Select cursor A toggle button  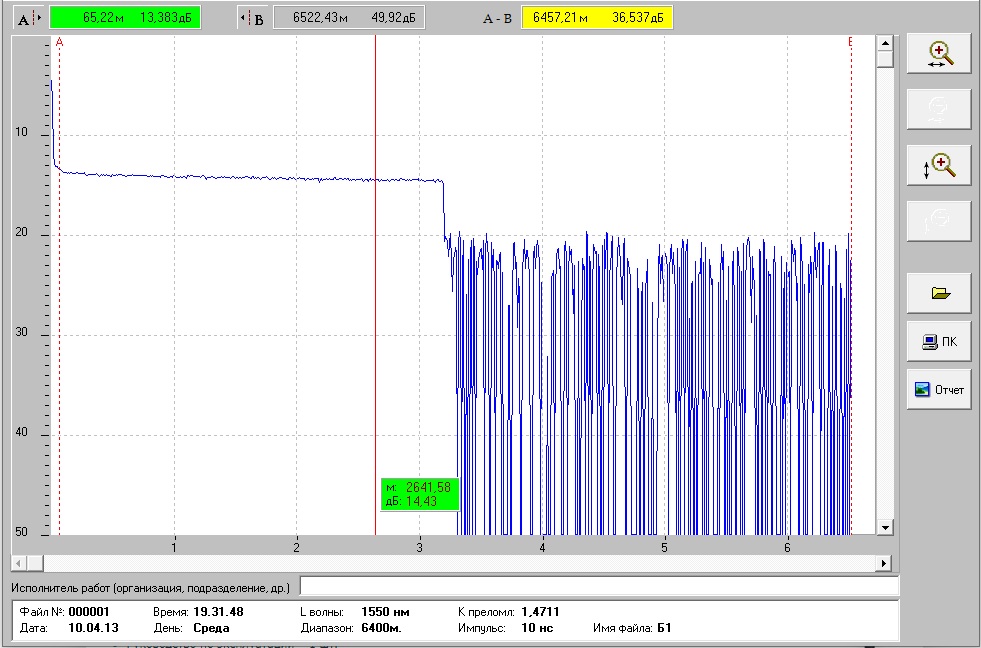[29, 18]
